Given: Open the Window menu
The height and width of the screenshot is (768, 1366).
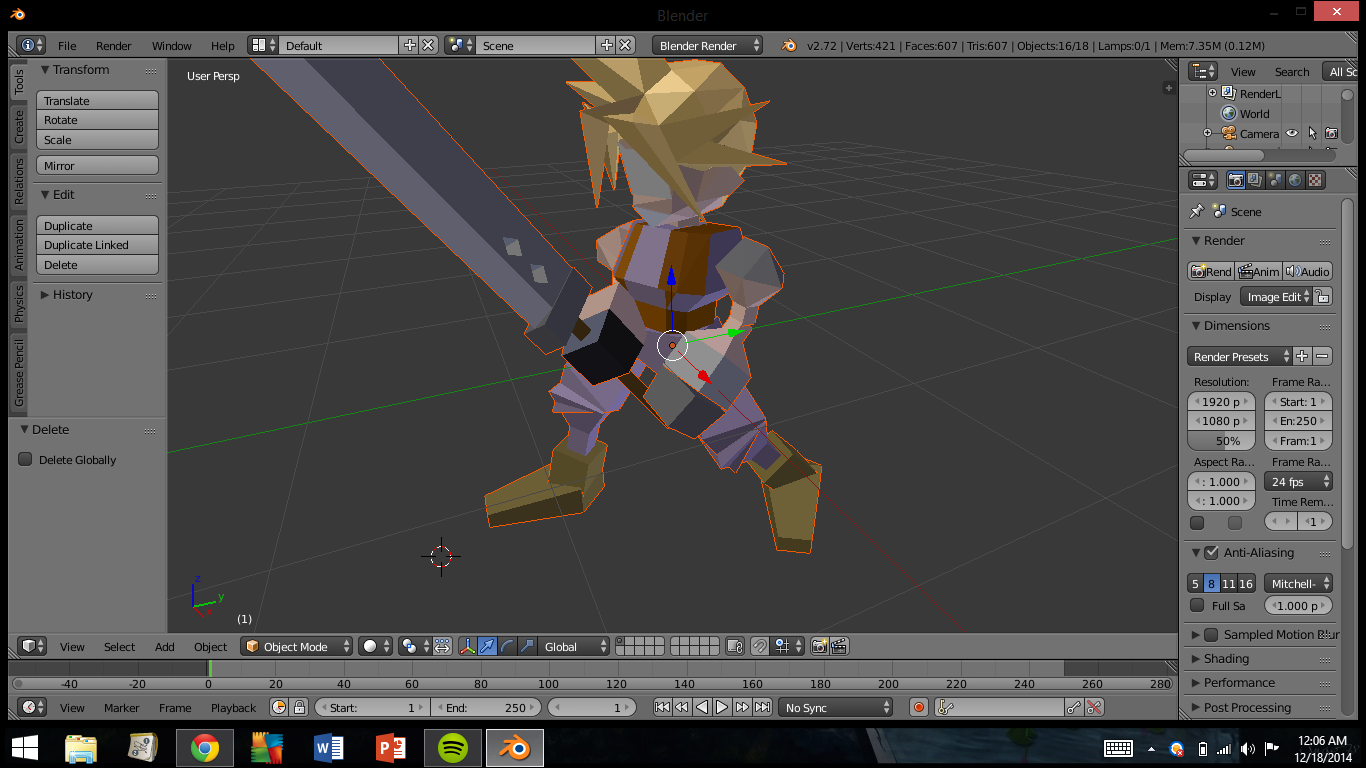Looking at the screenshot, I should (x=172, y=46).
